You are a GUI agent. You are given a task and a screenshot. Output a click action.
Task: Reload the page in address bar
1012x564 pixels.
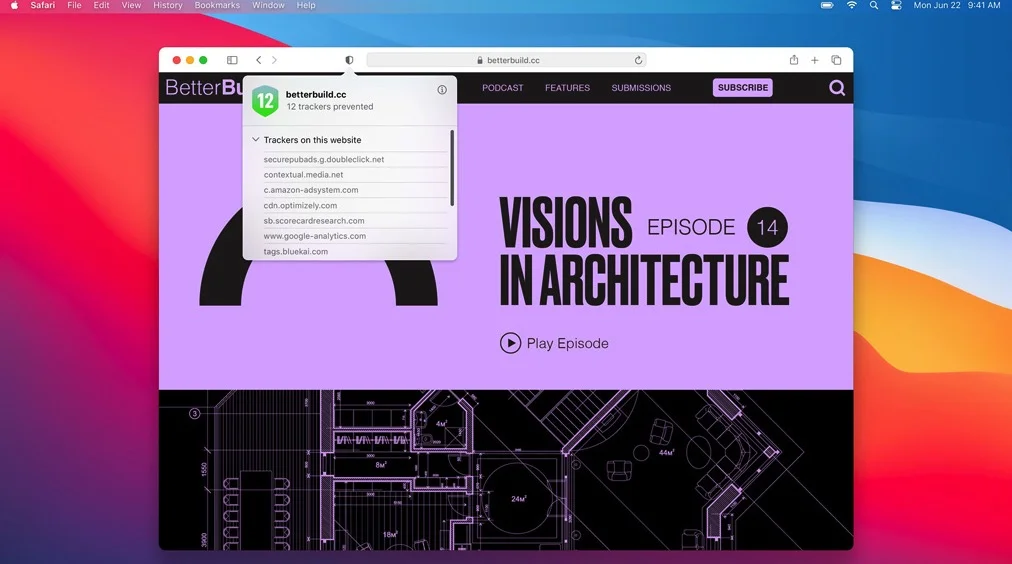point(638,60)
